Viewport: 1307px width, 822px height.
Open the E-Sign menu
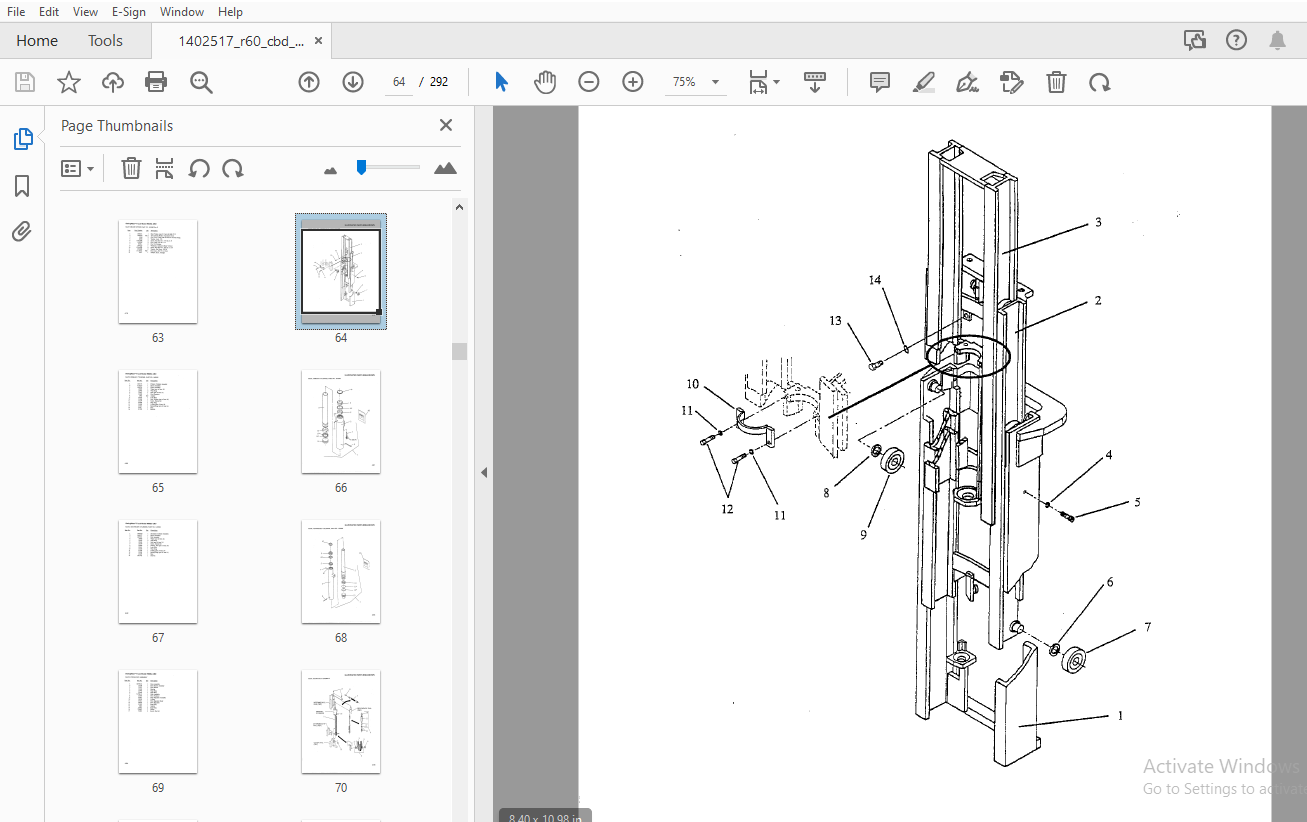tap(128, 11)
